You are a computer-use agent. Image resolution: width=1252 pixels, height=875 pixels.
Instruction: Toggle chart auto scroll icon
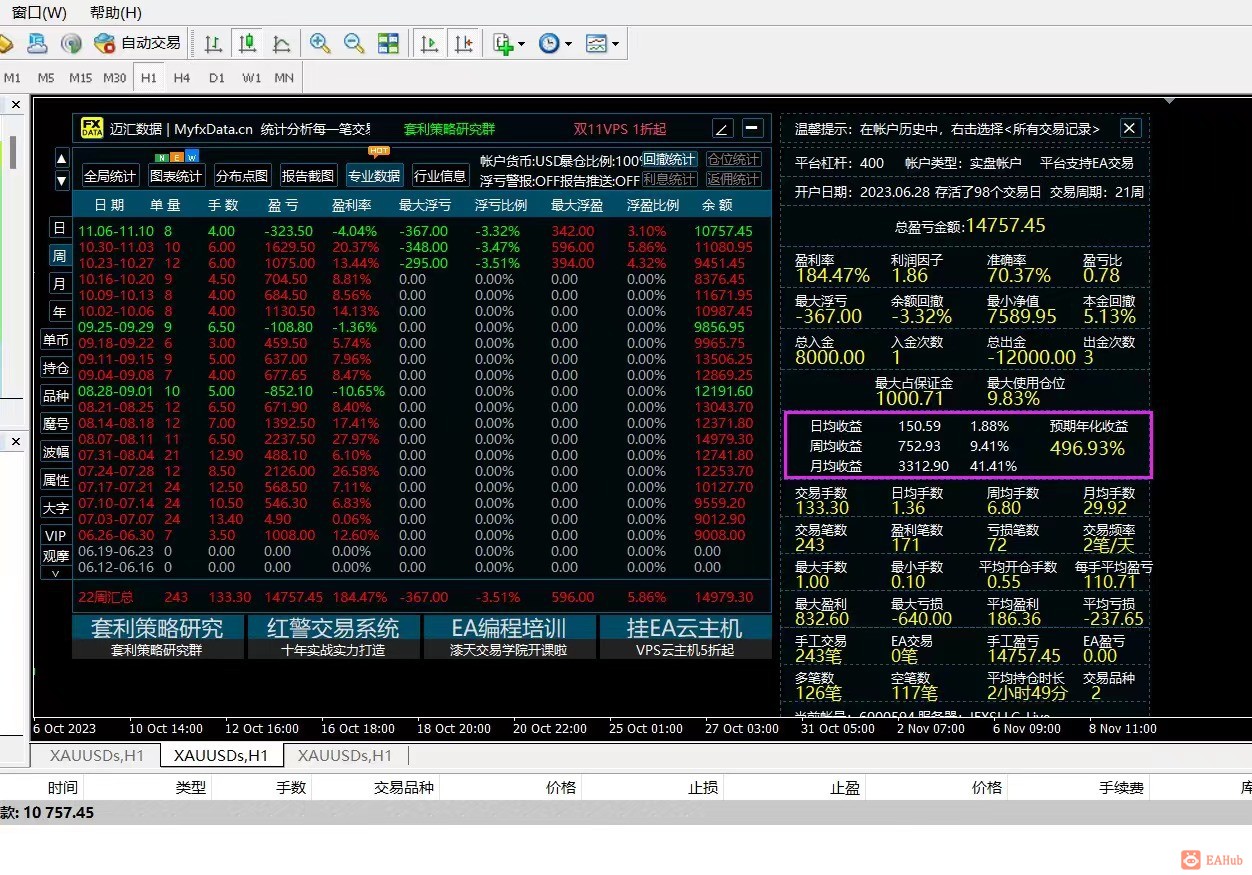tap(430, 43)
